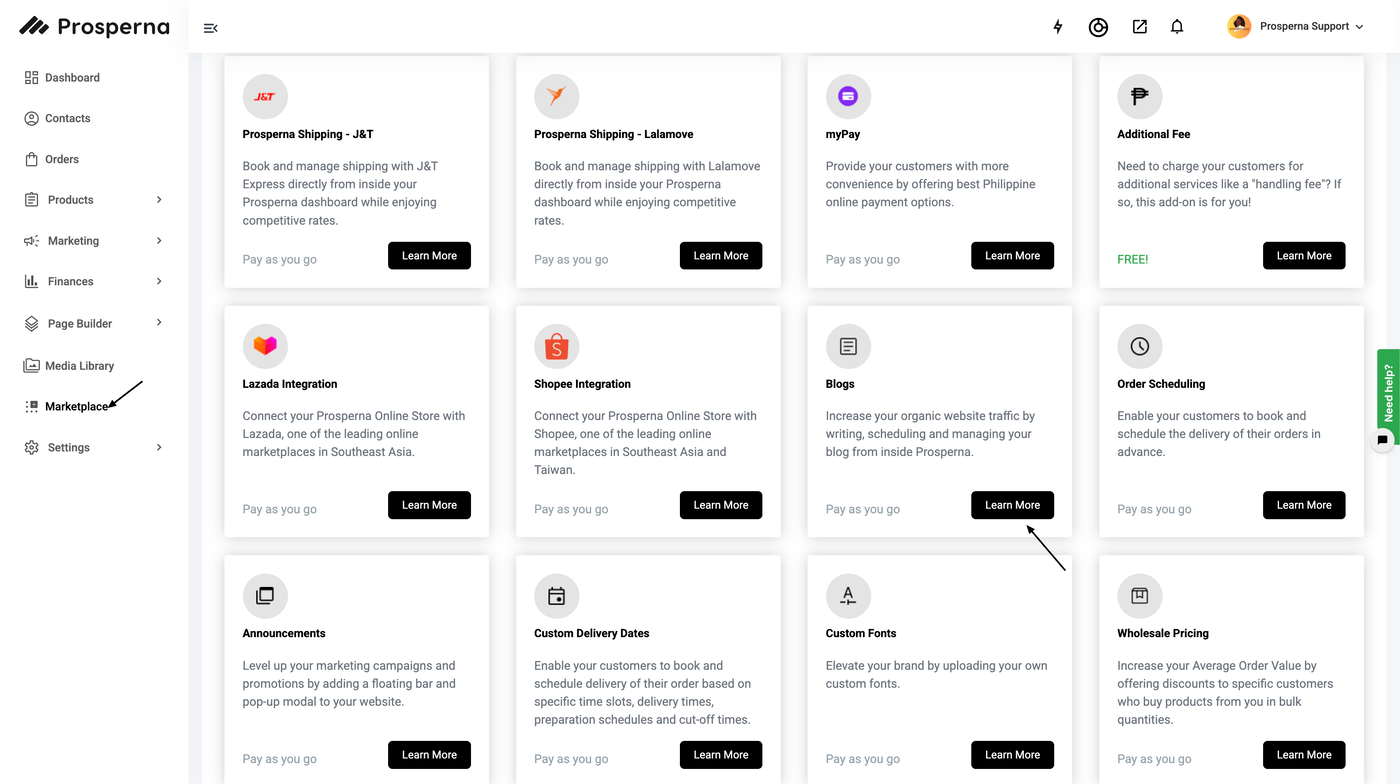Expand the Marketing submenu
Viewport: 1400px width, 784px height.
click(x=159, y=241)
